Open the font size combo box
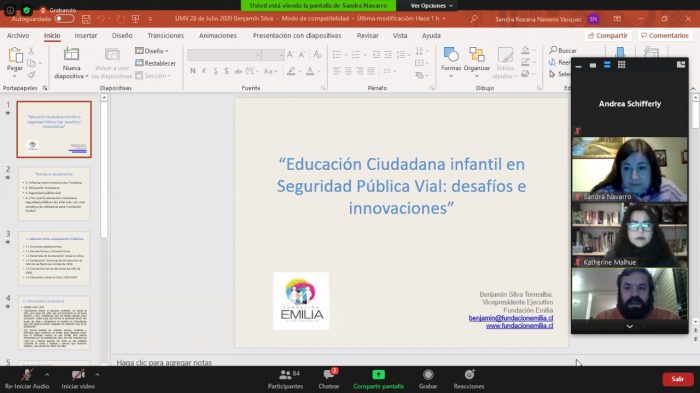This screenshot has width=700, height=393. click(273, 55)
